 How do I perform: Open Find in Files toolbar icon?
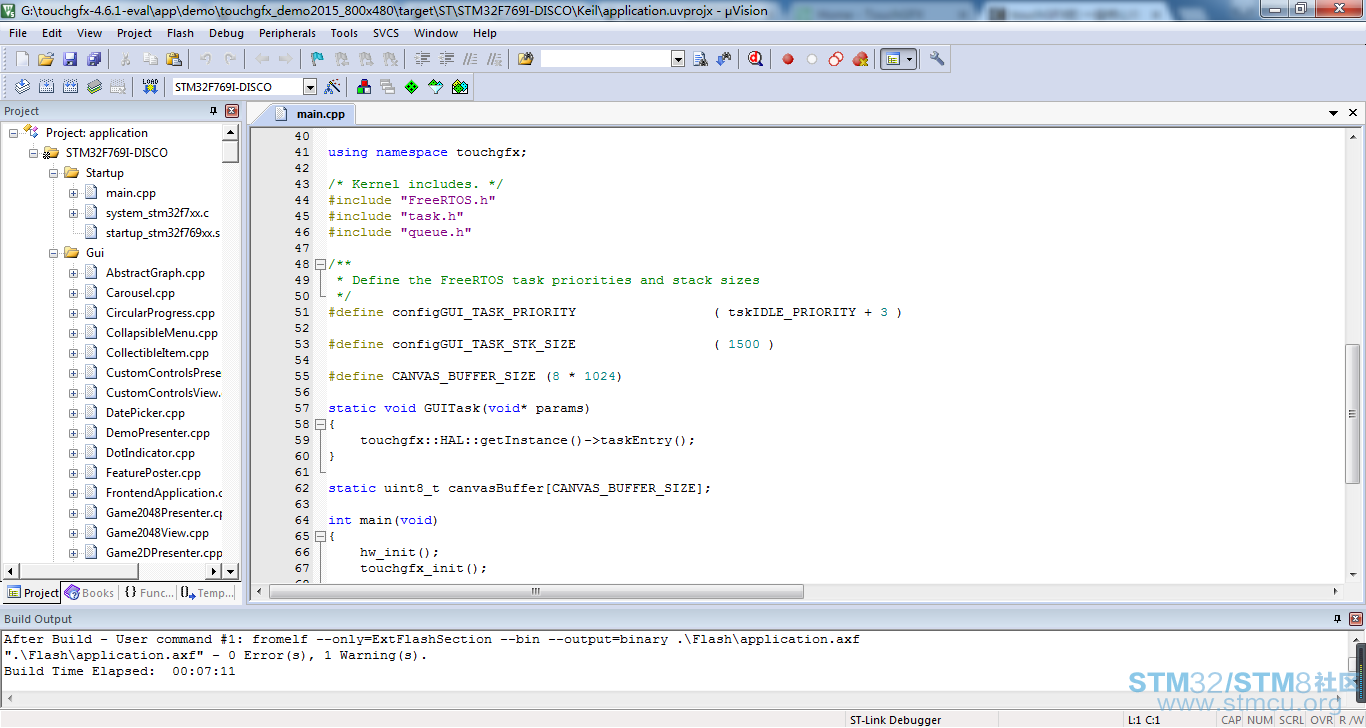526,59
